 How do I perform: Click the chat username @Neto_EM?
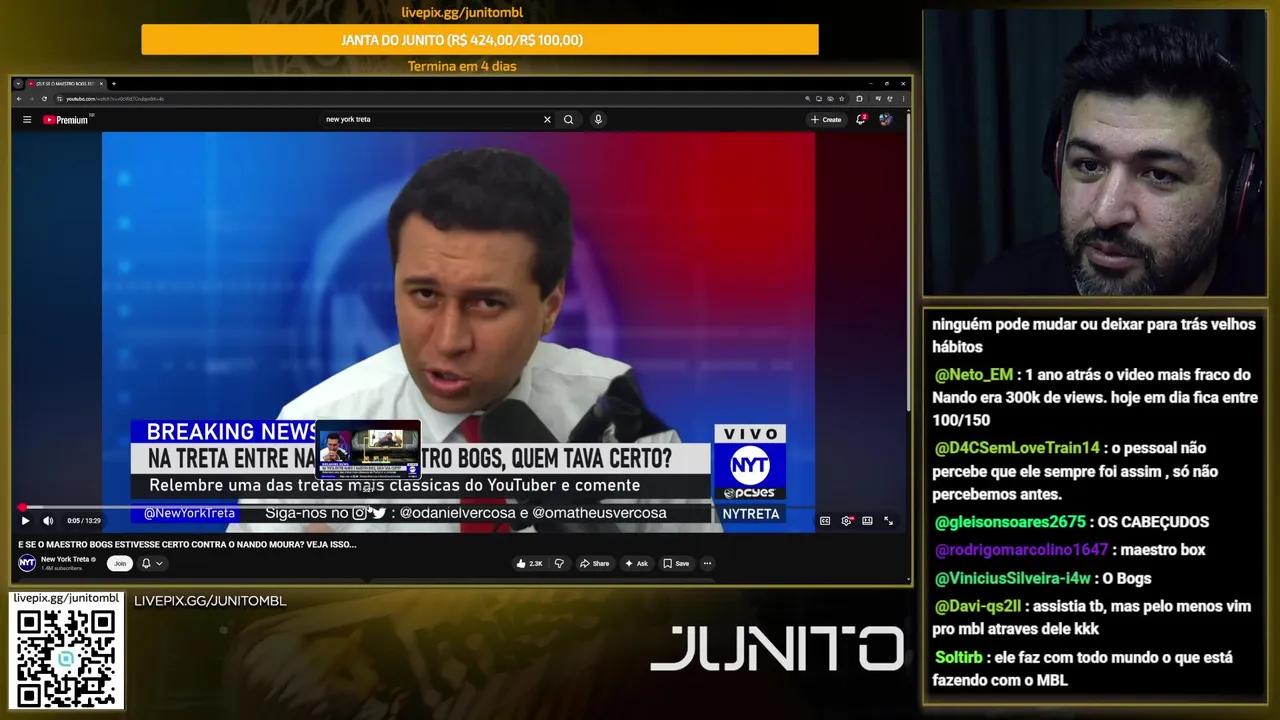point(973,375)
